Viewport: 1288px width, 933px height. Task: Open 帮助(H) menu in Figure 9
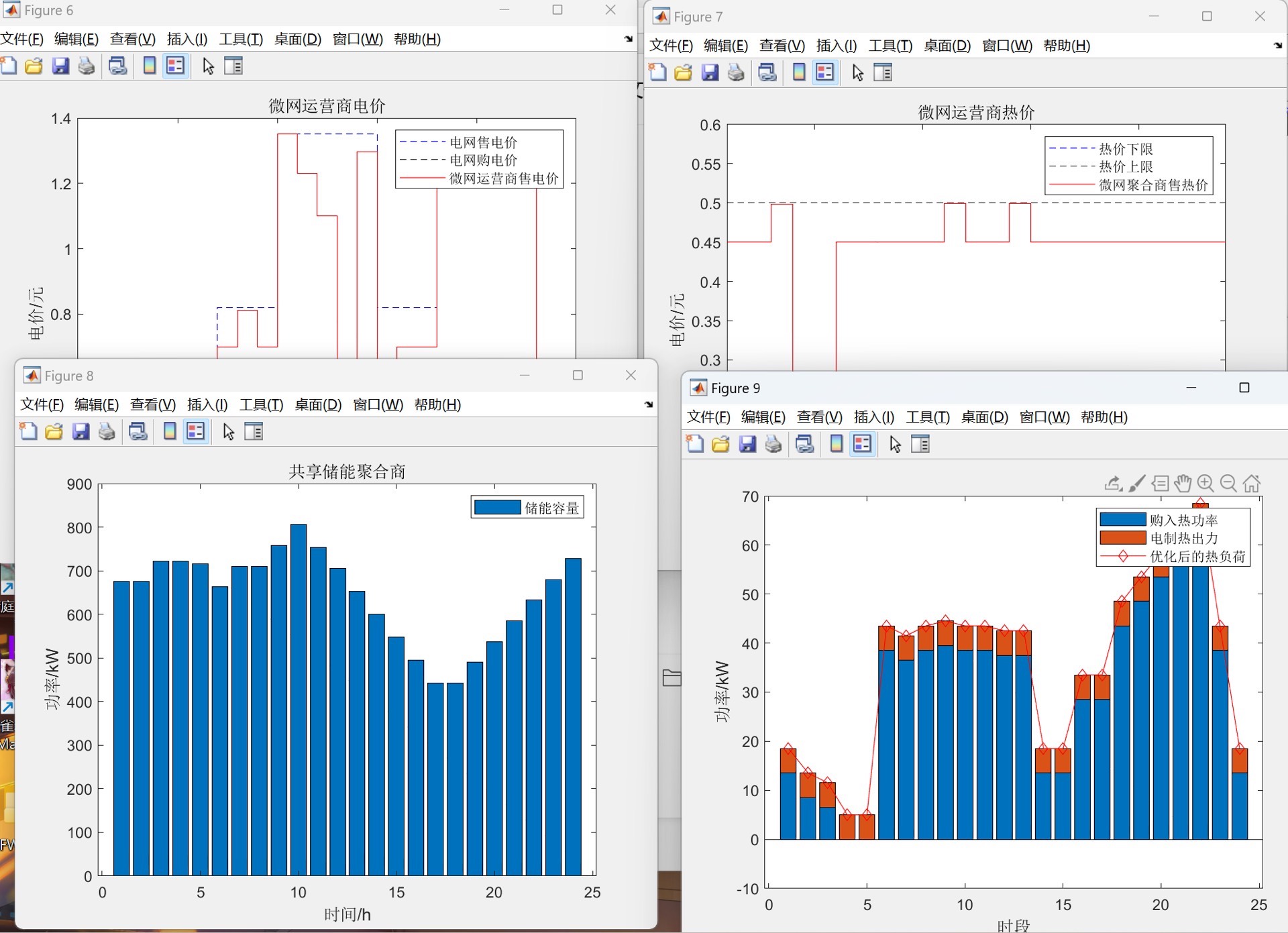pos(1104,417)
